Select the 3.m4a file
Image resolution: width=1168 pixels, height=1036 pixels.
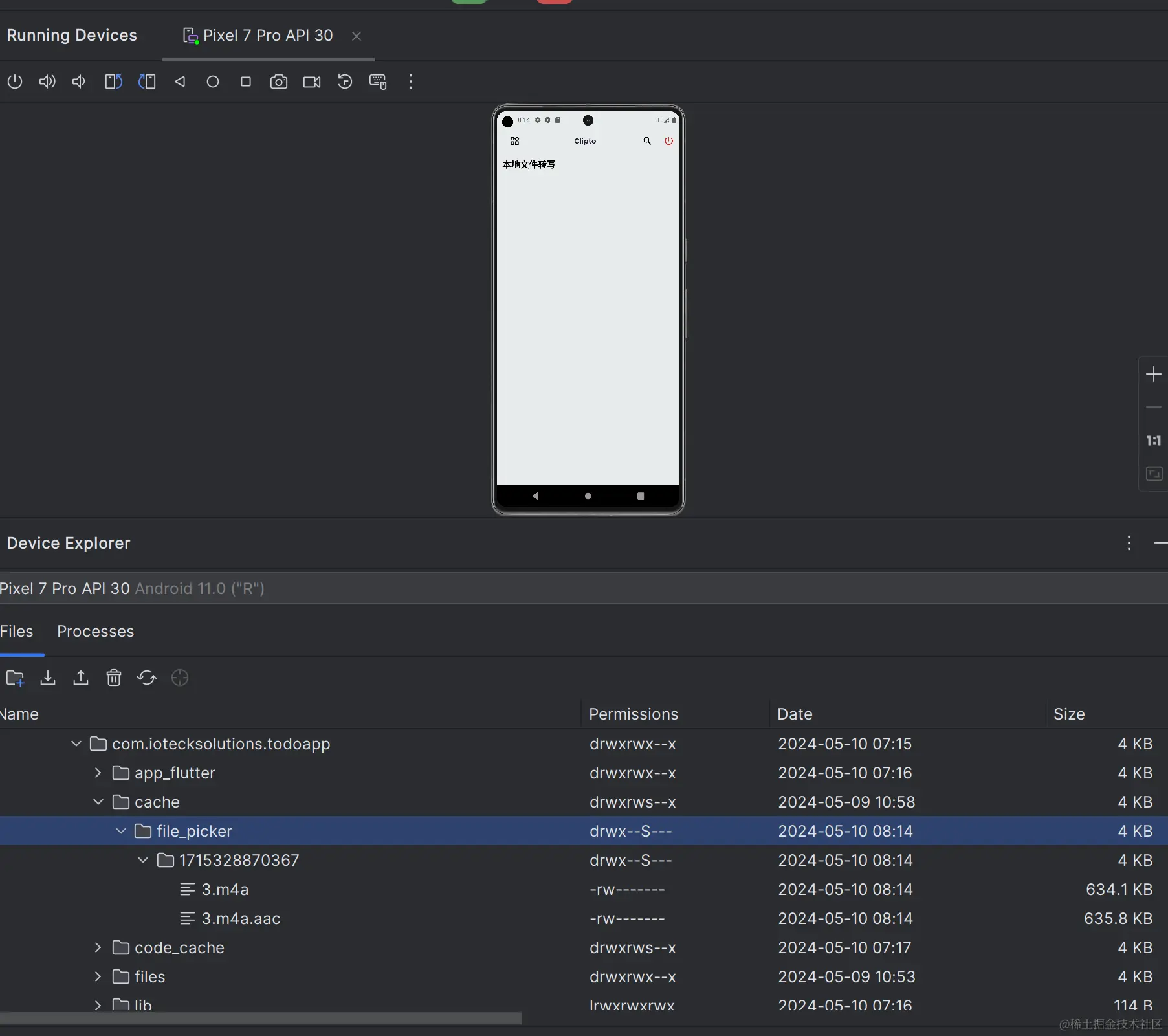(x=225, y=889)
